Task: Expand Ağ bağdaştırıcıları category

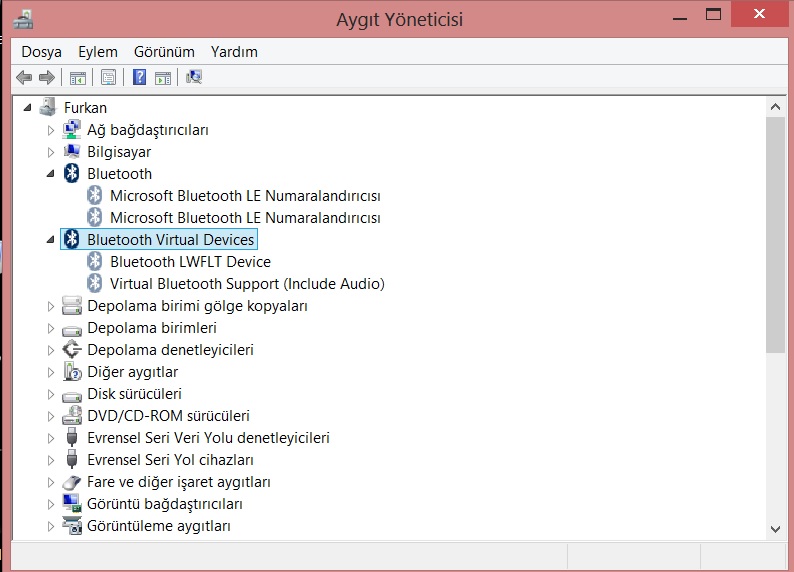Action: click(x=50, y=130)
